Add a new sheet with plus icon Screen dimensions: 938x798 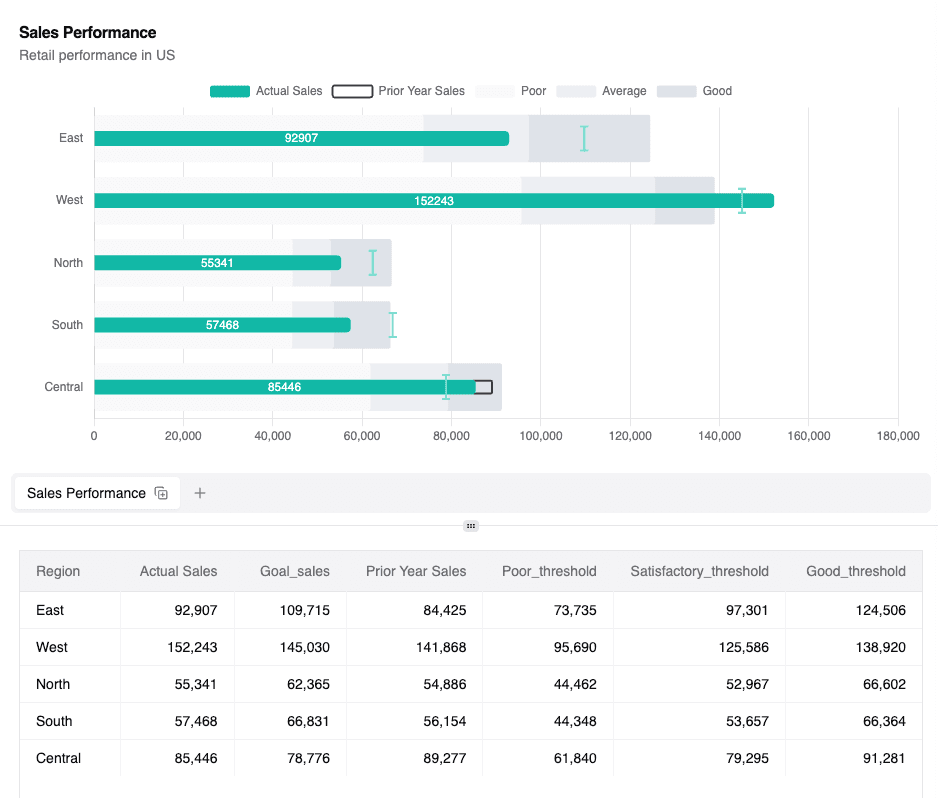(x=200, y=493)
